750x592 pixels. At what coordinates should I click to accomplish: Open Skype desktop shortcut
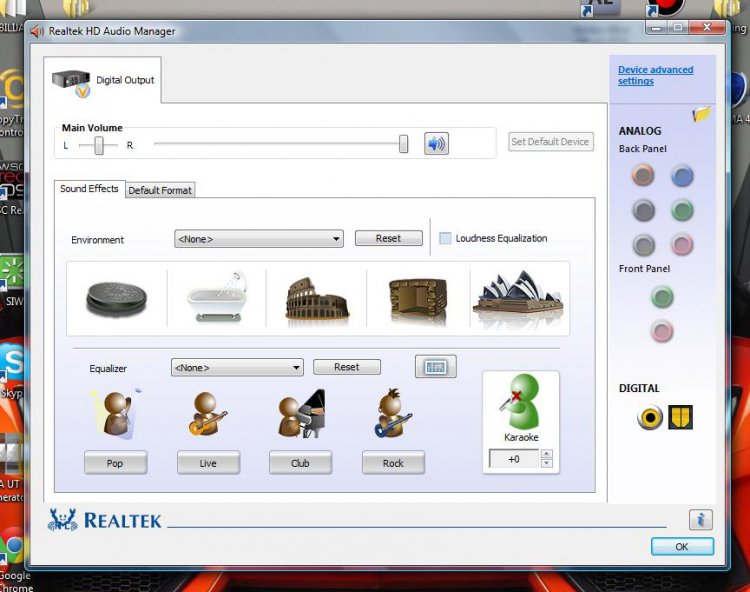coord(11,369)
